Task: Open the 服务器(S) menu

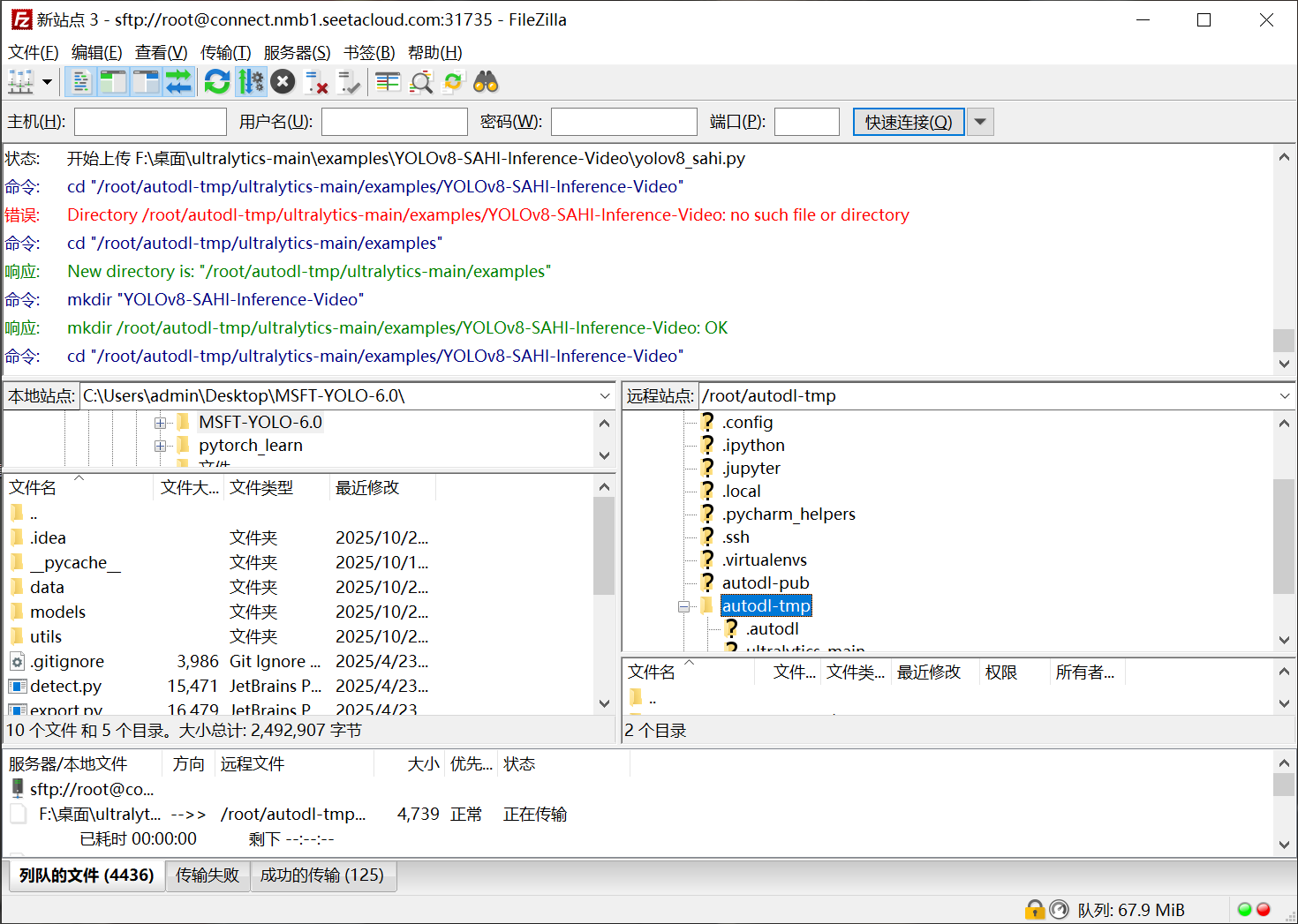Action: tap(298, 53)
